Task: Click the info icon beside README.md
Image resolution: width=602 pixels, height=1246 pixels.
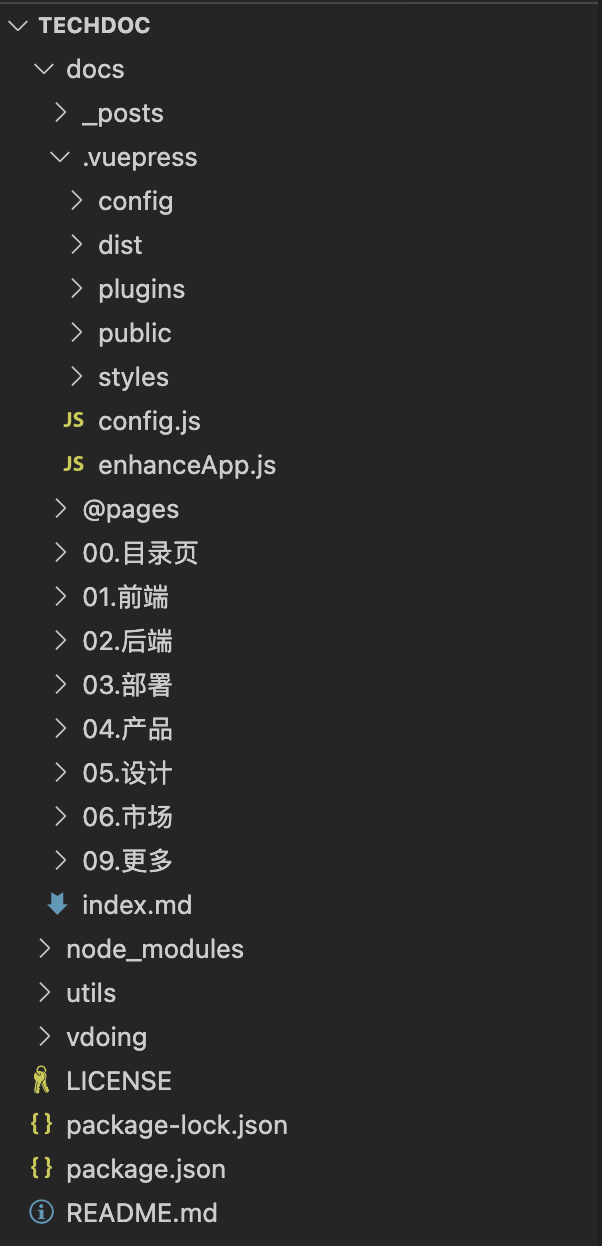Action: [x=41, y=1213]
